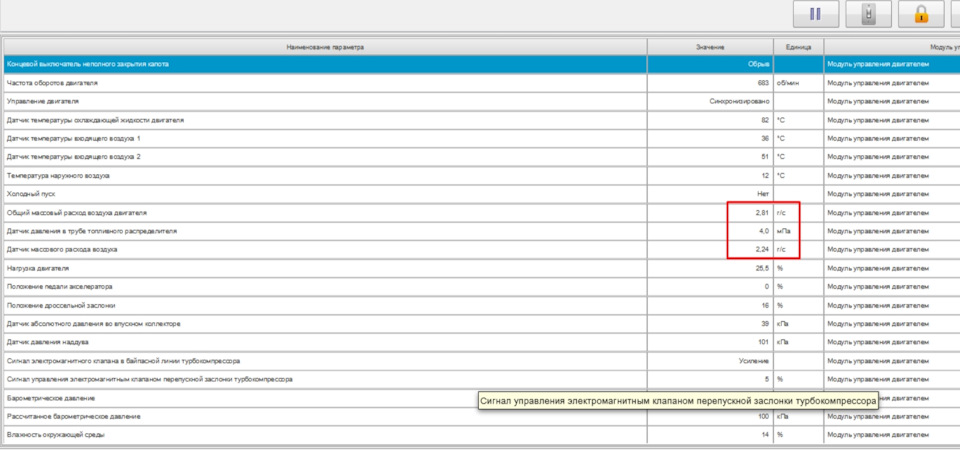Click the orange padlock lock button

[921, 14]
